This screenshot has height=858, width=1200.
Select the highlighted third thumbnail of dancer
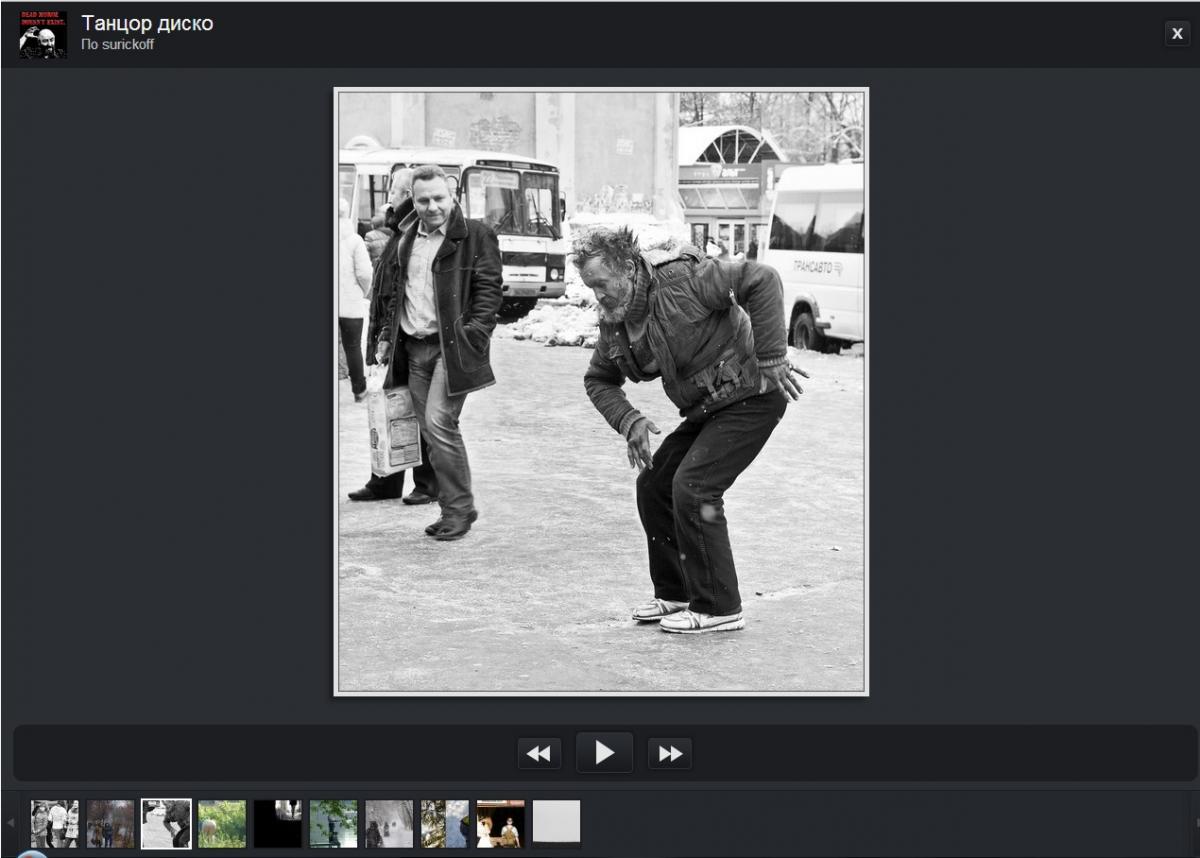pos(166,824)
